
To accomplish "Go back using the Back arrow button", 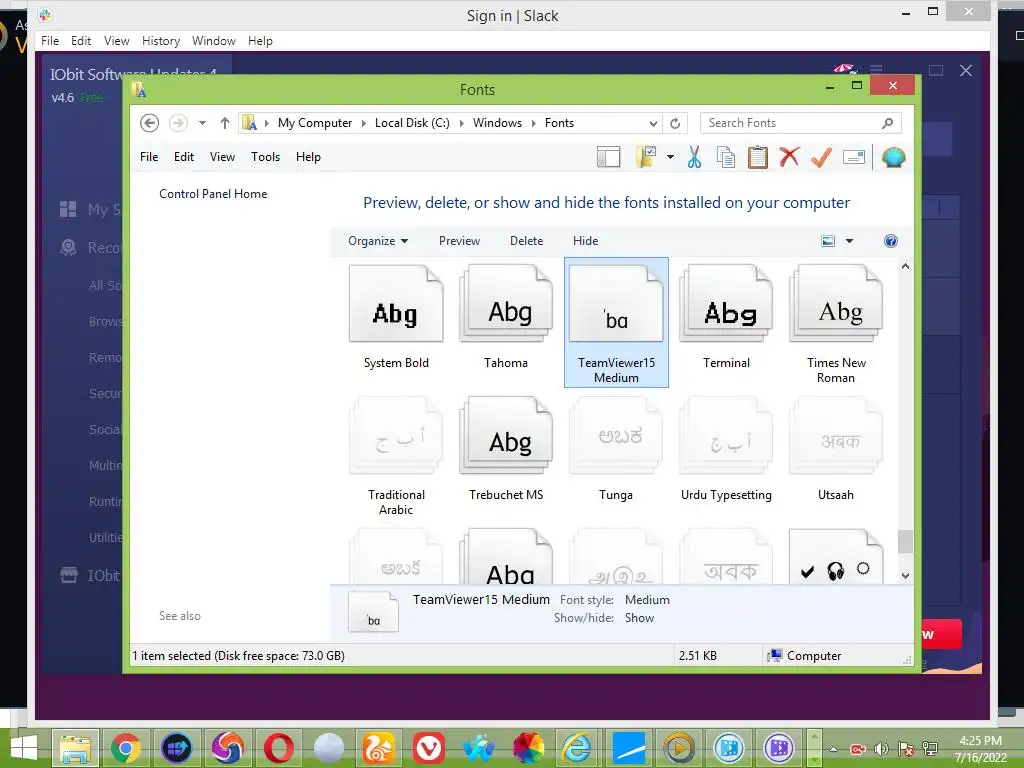I will [150, 123].
